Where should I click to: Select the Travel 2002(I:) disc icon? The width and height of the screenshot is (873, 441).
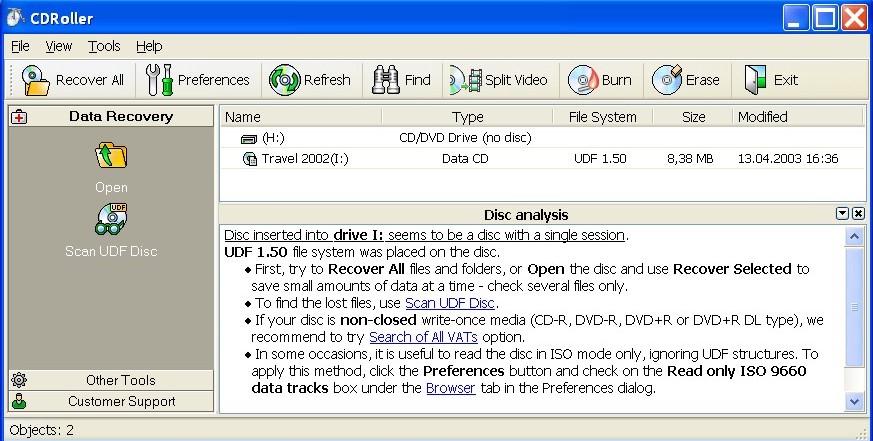250,159
